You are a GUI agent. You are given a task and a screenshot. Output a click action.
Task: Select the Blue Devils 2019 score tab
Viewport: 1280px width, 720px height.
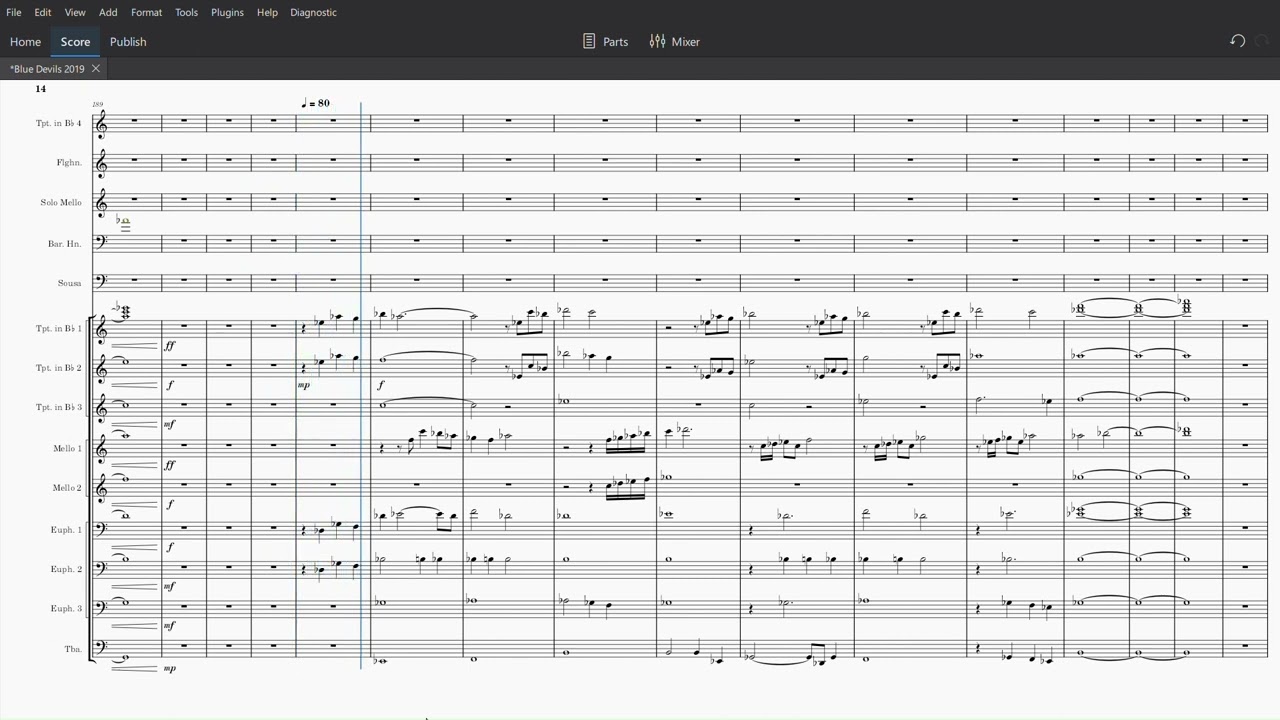pos(47,69)
